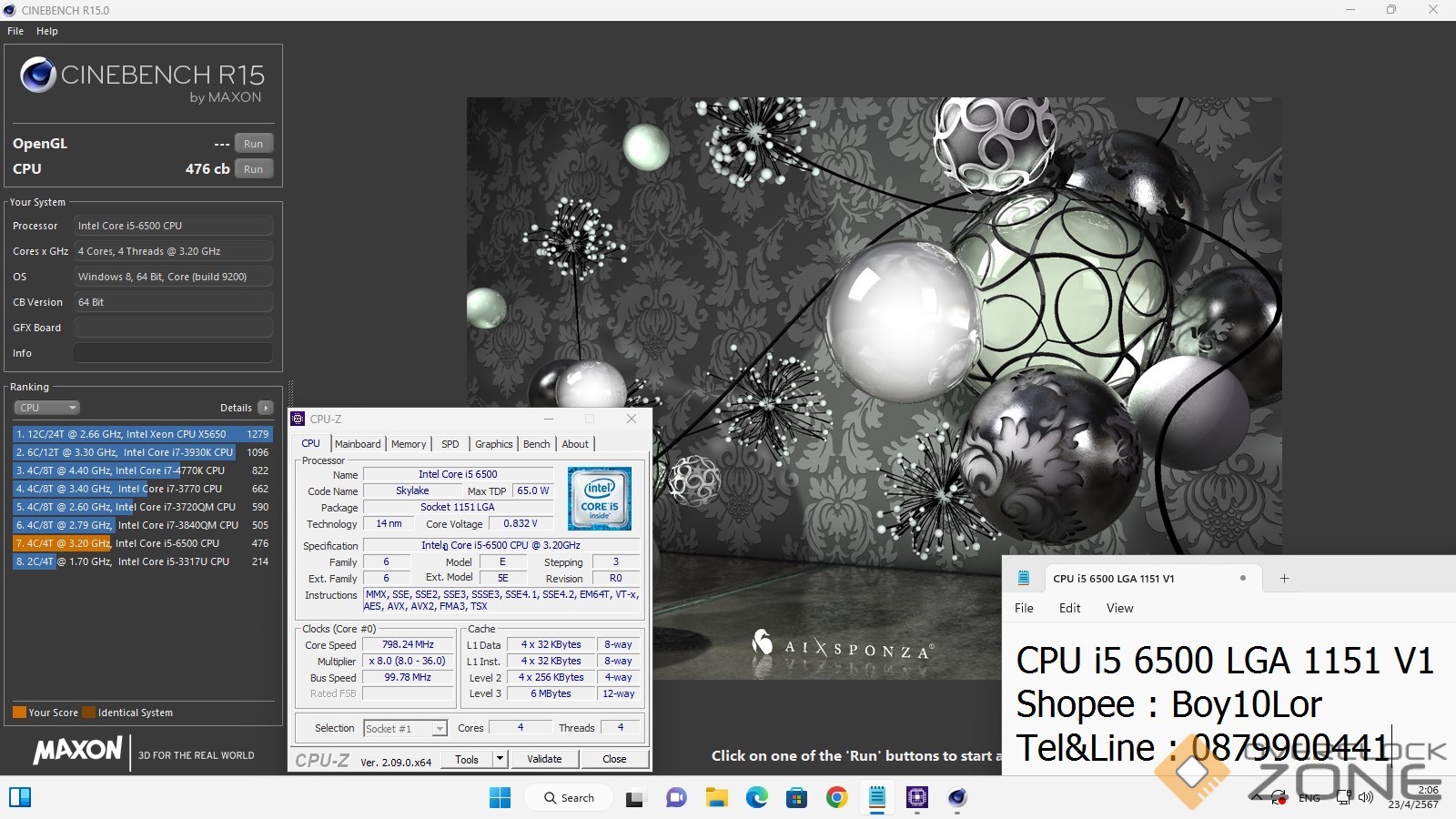The width and height of the screenshot is (1456, 819).
Task: Click the Intel Core i5 badge in CPU-Z
Action: (600, 499)
